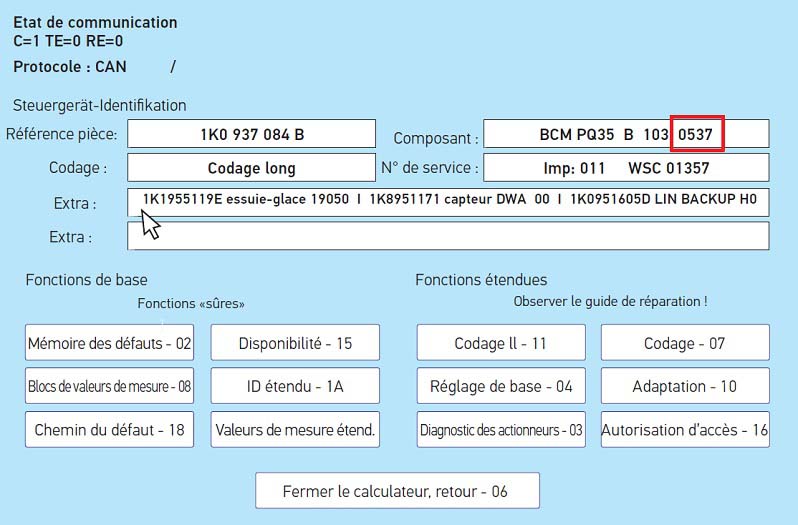Start Réglage de base - 04
Viewport: 798px width, 525px height.
[x=500, y=386]
